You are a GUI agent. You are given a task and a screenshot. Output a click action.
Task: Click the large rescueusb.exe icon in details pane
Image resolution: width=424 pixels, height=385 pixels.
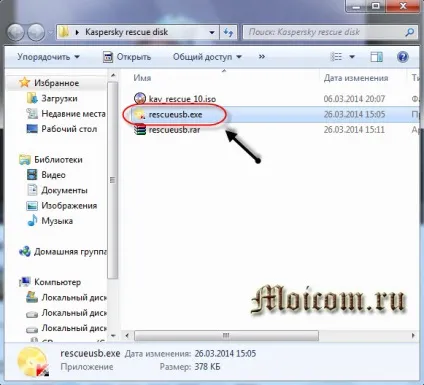33,362
